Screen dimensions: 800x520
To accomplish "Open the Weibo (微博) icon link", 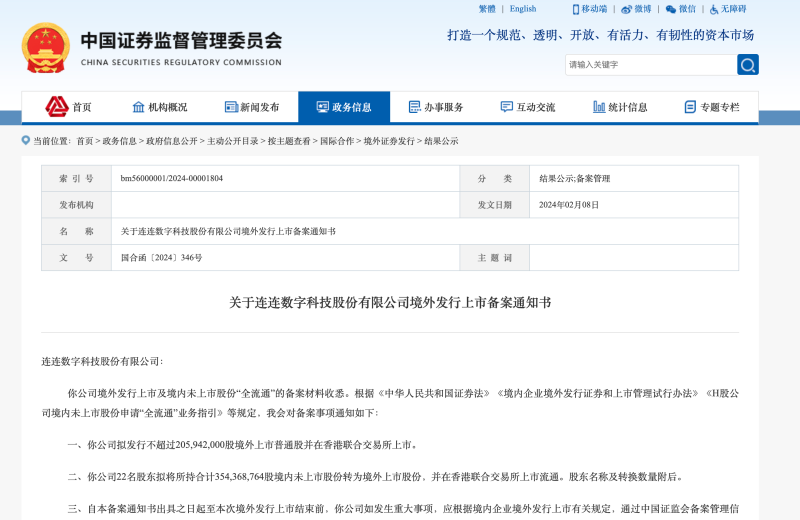I will pos(636,9).
